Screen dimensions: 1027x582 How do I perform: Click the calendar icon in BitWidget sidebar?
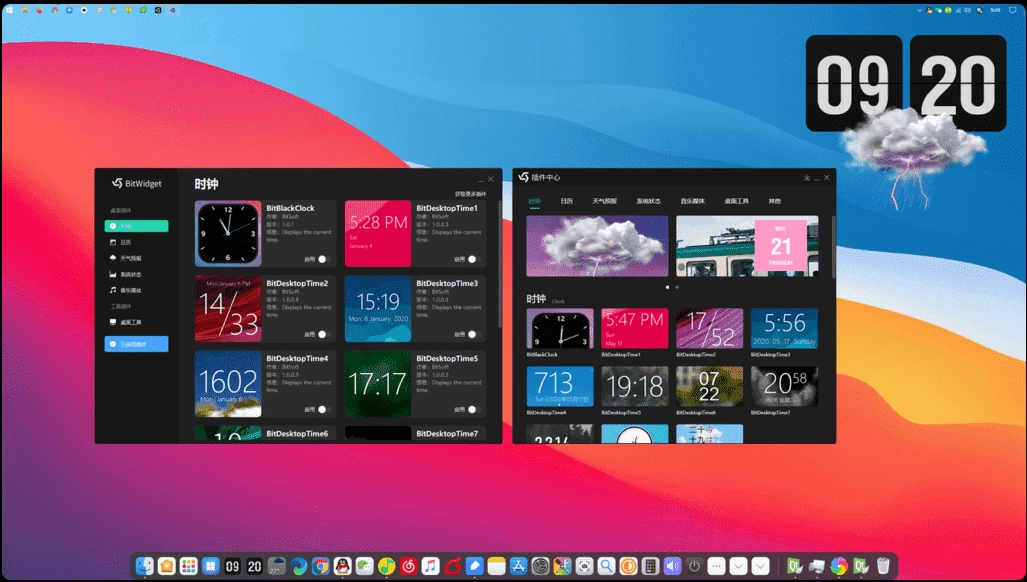coord(112,242)
